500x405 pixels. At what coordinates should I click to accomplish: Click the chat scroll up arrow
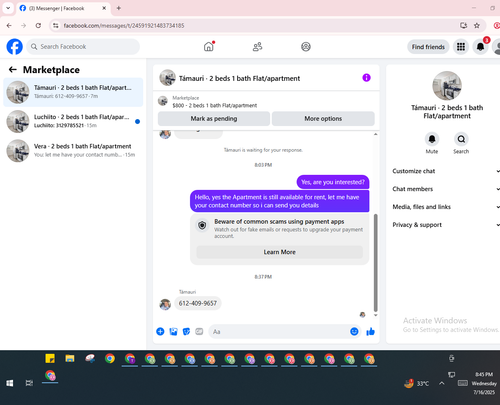click(x=376, y=134)
